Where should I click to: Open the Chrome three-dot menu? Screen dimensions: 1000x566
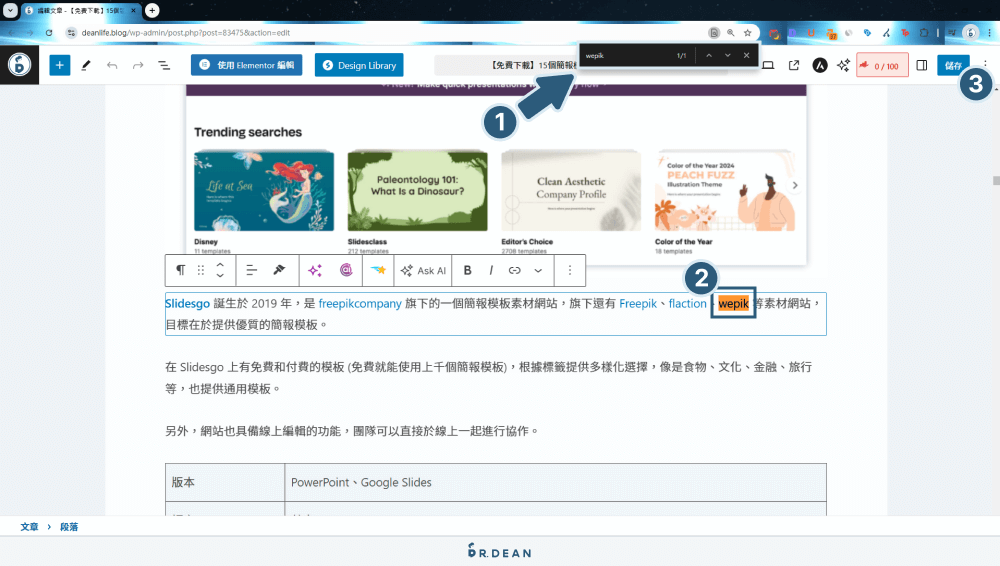990,33
